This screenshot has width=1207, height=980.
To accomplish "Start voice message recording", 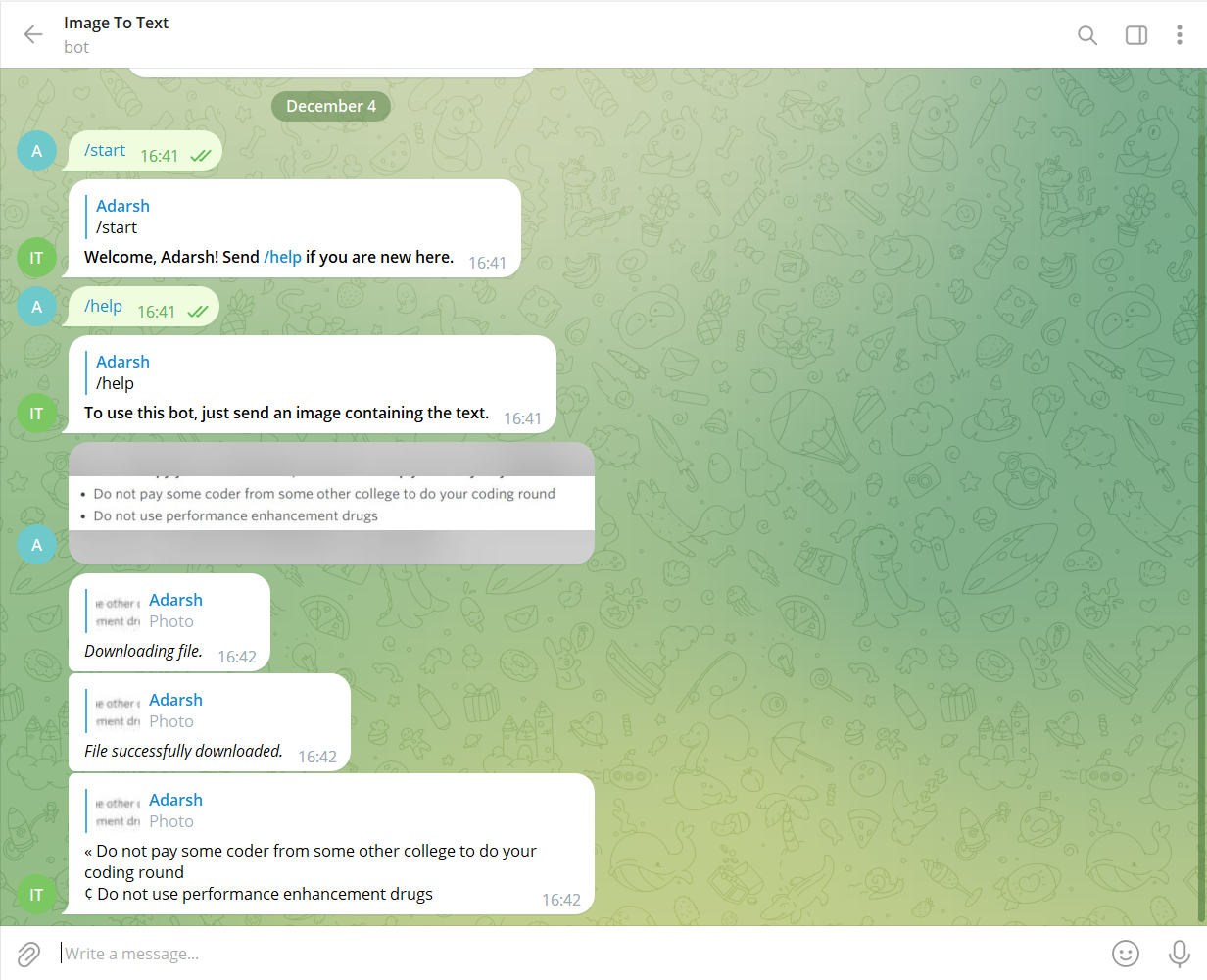I will 1180,953.
